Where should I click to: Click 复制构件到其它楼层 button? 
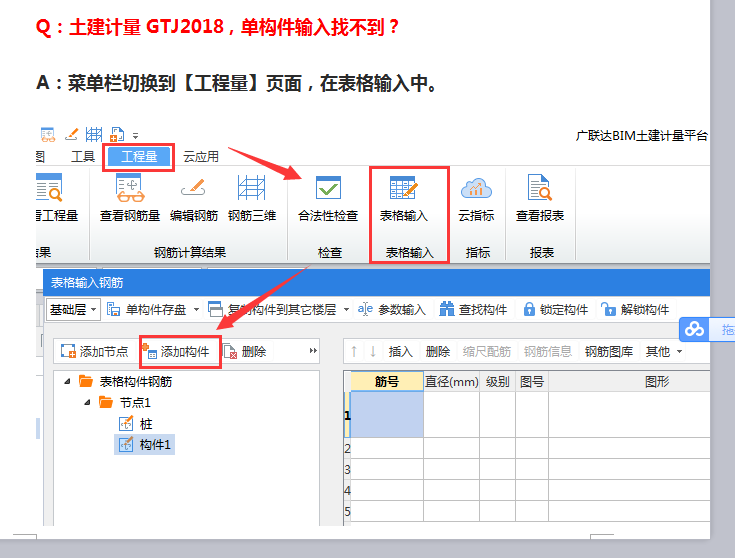click(273, 310)
